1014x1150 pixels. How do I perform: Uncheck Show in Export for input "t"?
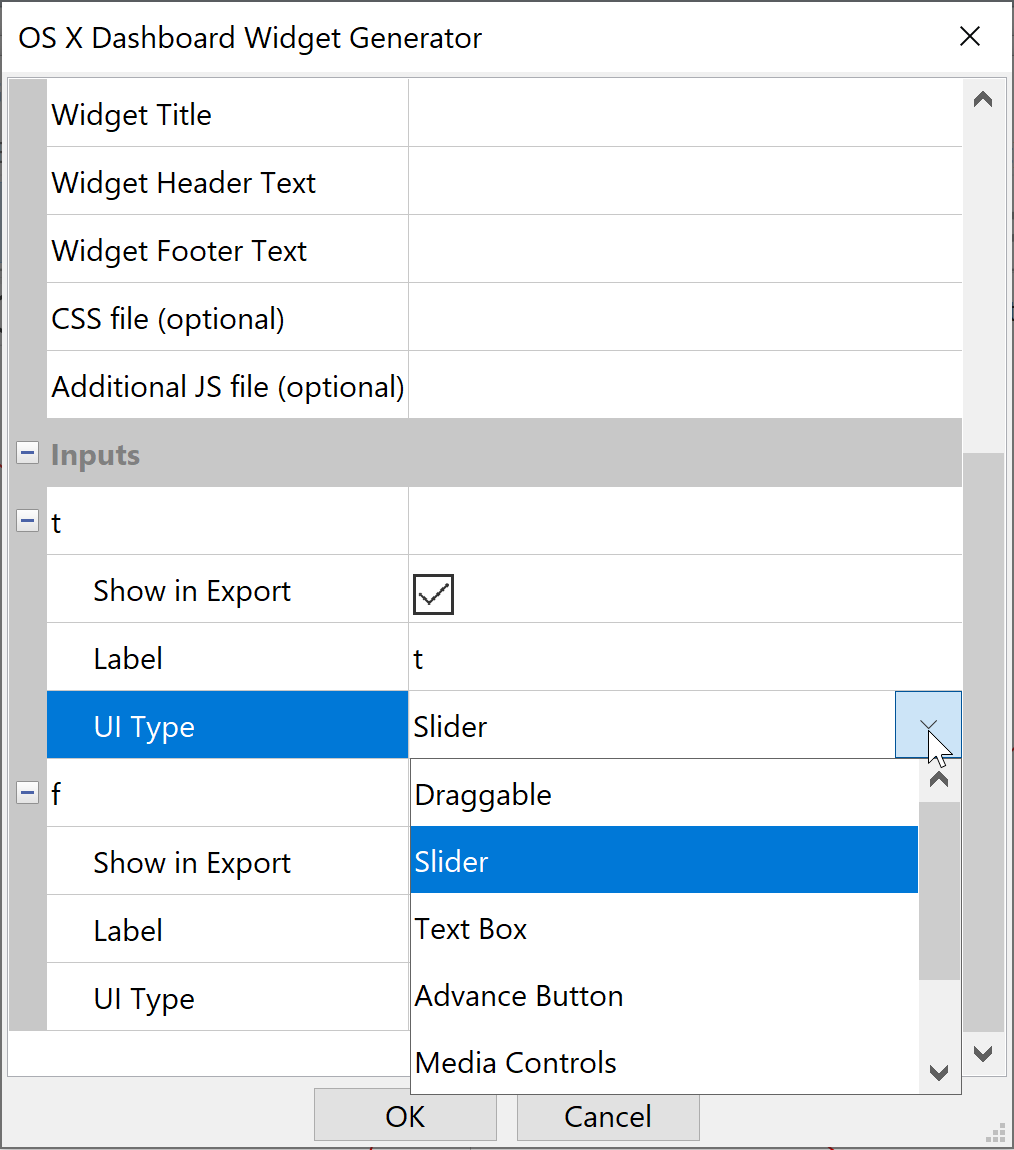(x=433, y=594)
